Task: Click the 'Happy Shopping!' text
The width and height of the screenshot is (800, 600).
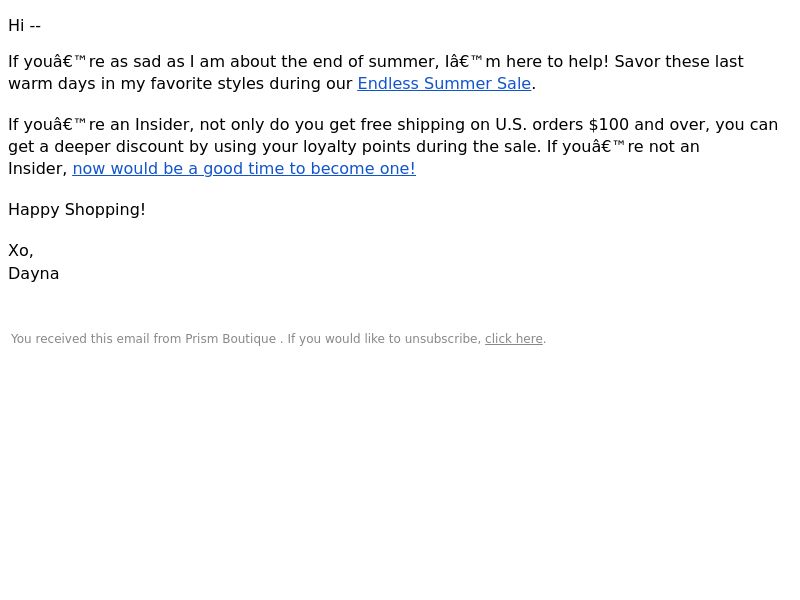Action: pyautogui.click(x=77, y=210)
